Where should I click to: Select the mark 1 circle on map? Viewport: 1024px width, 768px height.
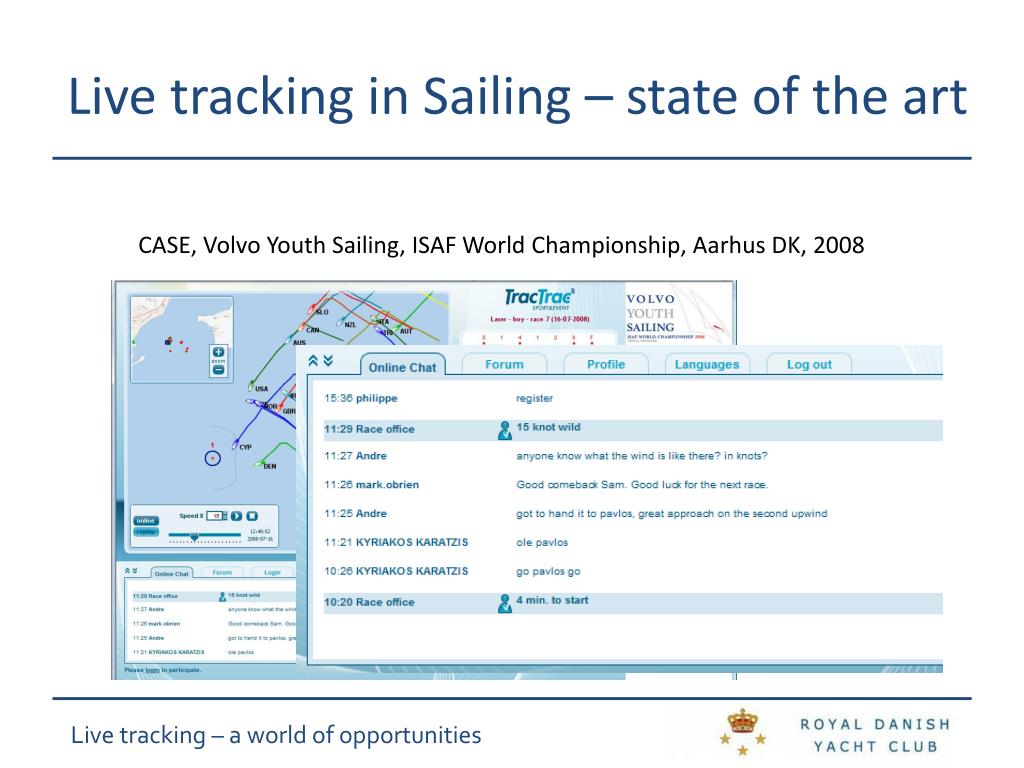pyautogui.click(x=212, y=458)
